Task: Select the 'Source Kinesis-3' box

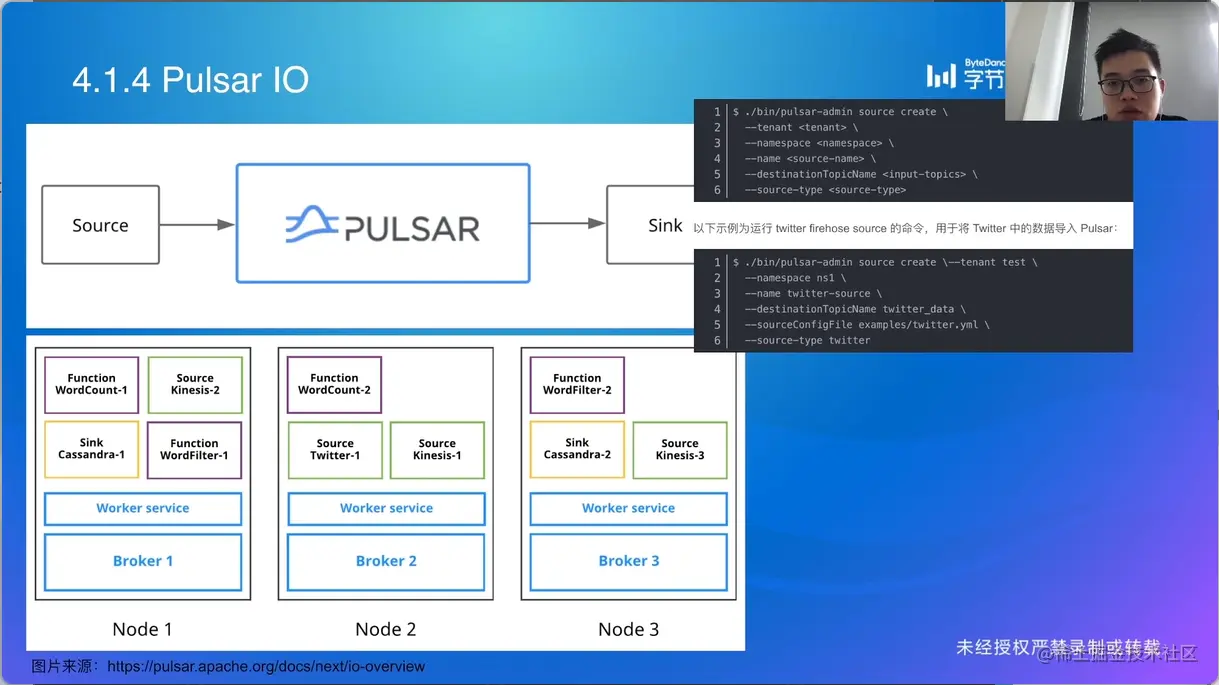Action: click(680, 450)
